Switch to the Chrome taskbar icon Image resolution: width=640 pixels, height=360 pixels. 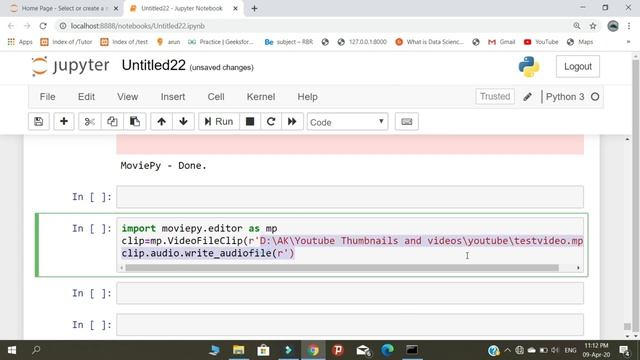(x=313, y=350)
